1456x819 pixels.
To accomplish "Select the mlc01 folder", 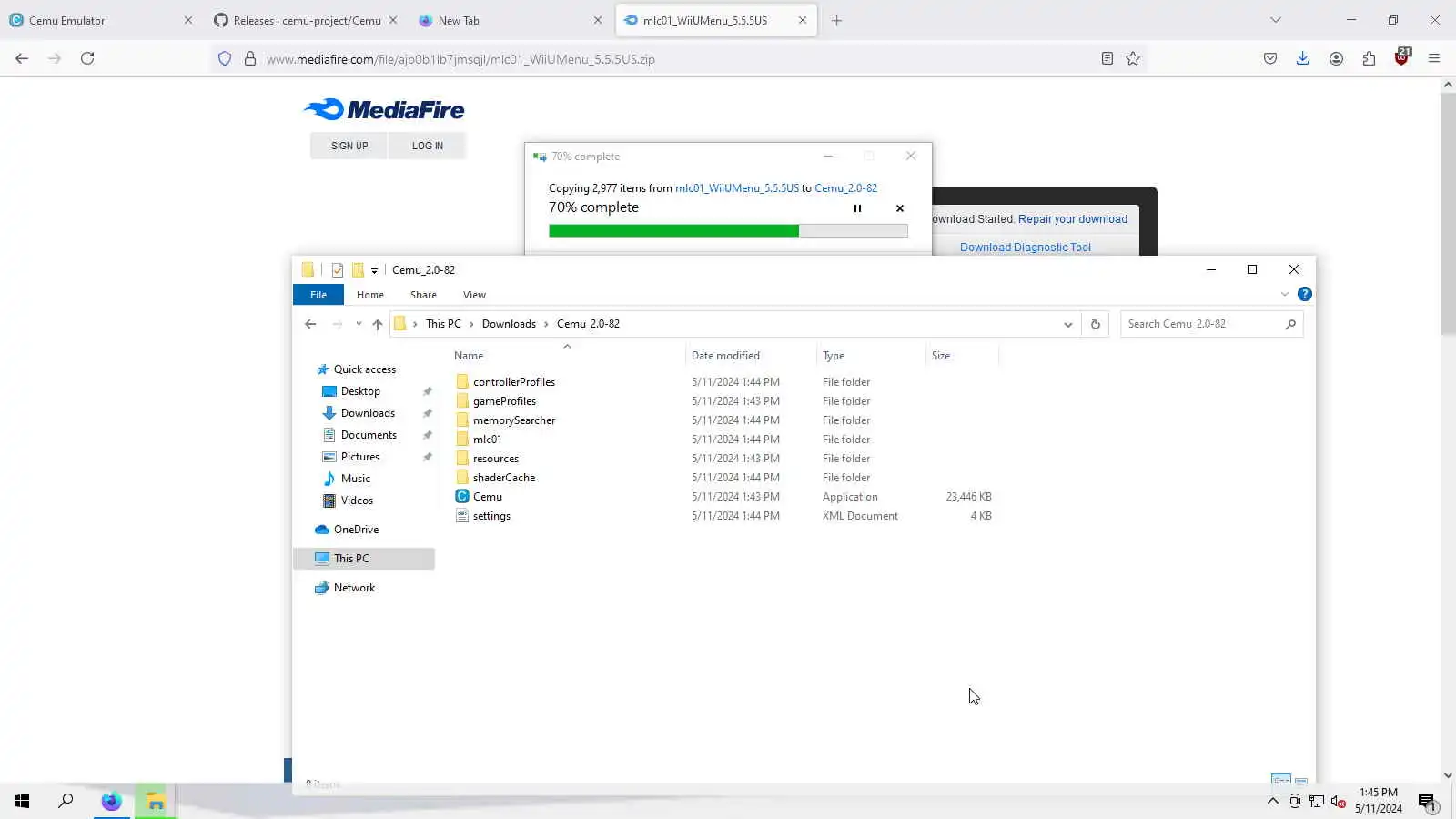I will click(487, 440).
